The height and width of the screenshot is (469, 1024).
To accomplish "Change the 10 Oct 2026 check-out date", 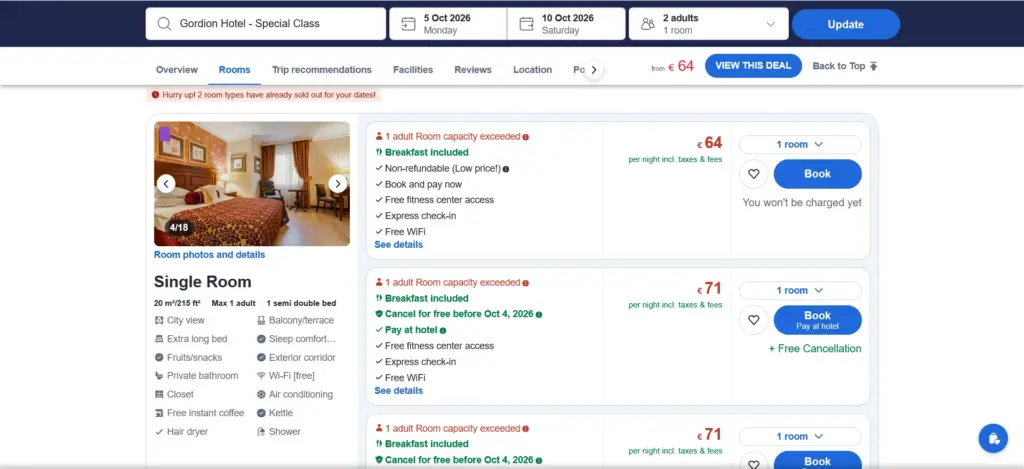I will point(566,24).
